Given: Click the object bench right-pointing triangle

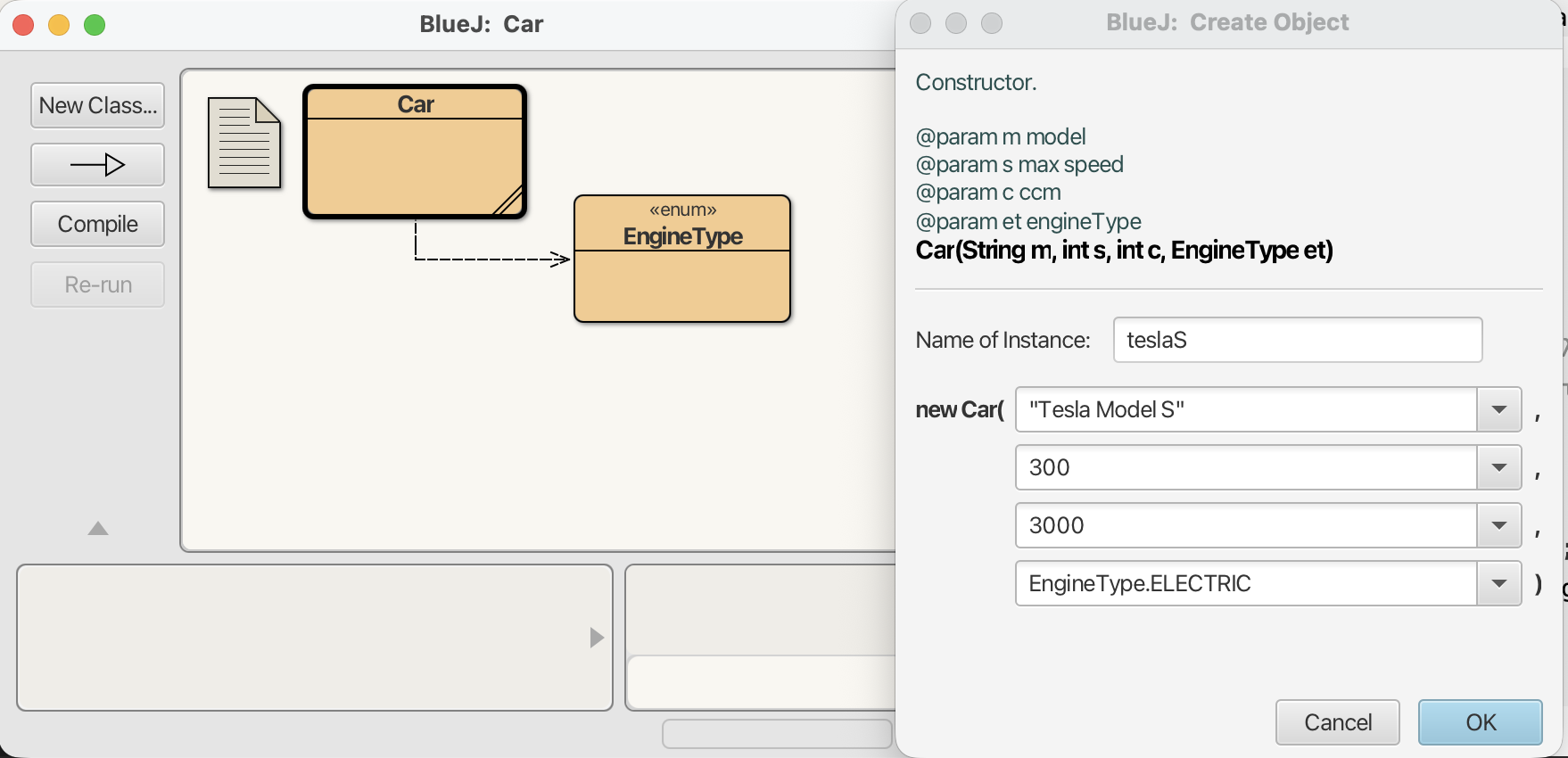Looking at the screenshot, I should coord(597,638).
